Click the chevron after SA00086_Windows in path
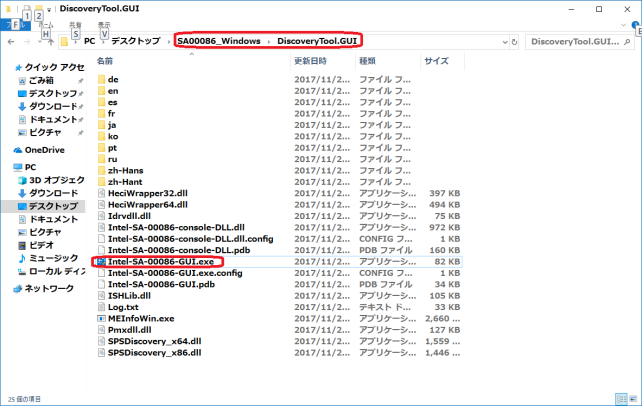The image size is (642, 406). pos(269,41)
